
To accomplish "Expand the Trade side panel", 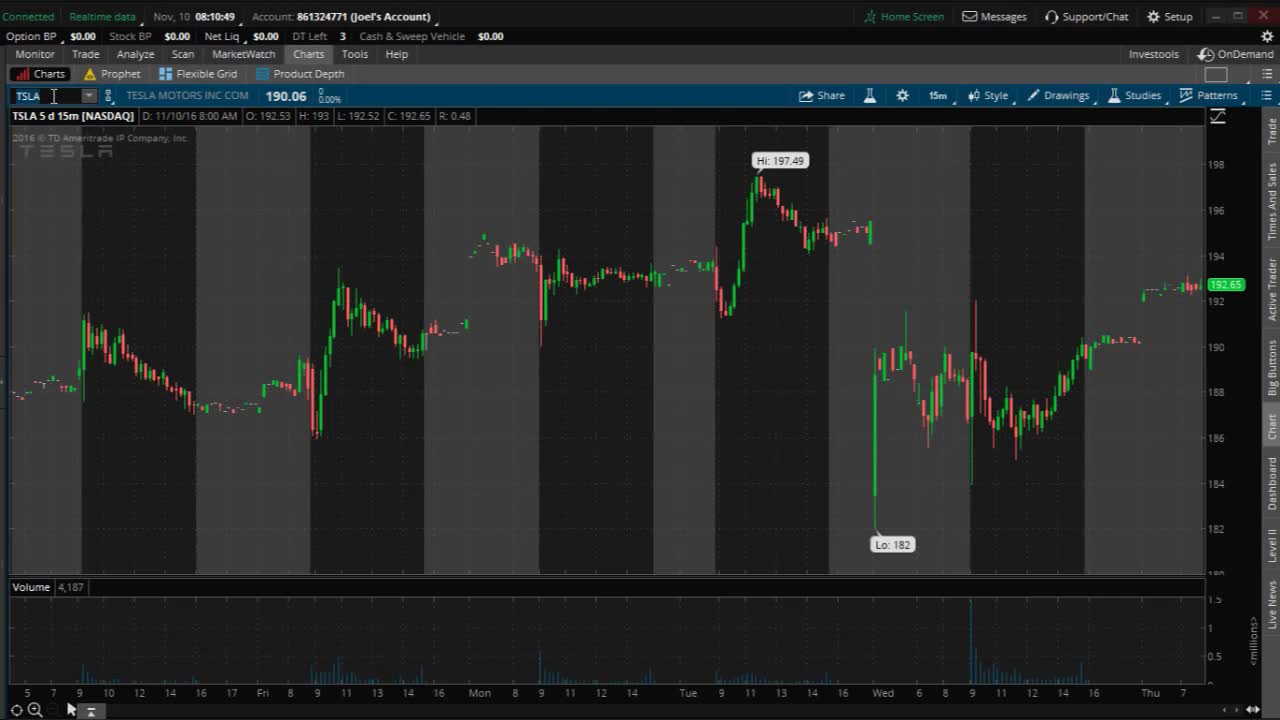I will pos(1272,131).
